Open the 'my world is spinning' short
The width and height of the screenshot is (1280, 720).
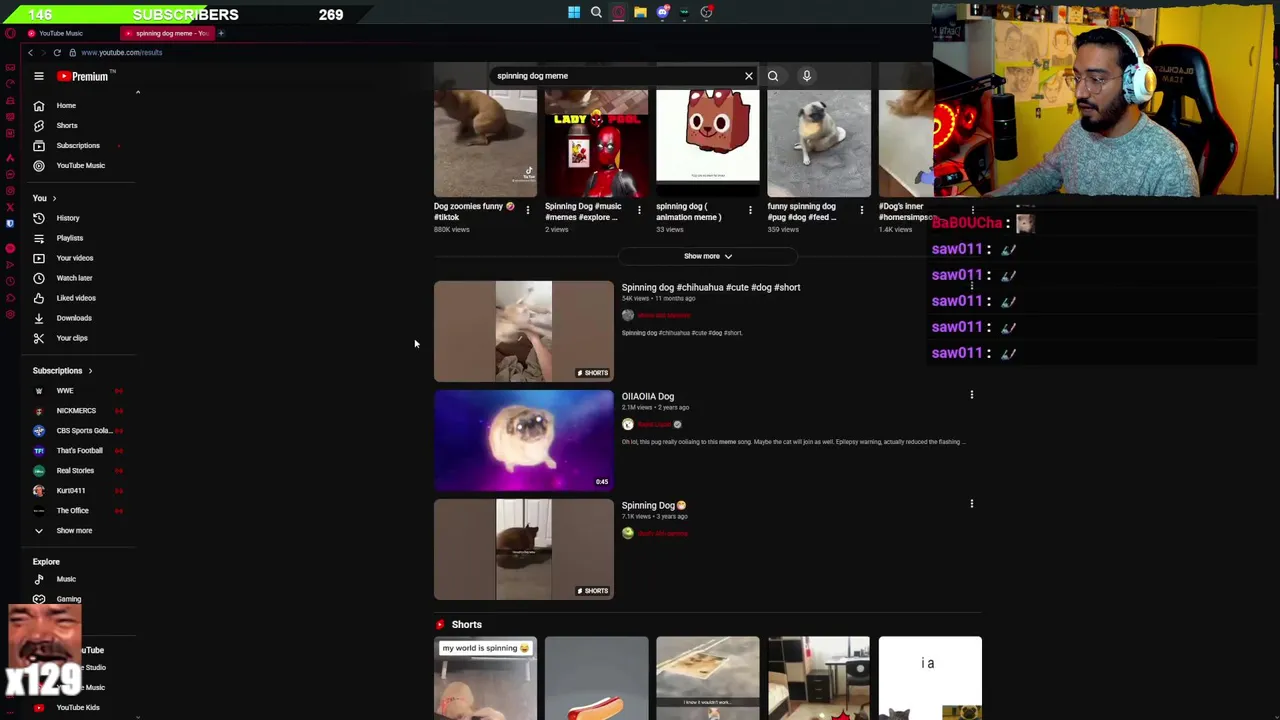485,678
